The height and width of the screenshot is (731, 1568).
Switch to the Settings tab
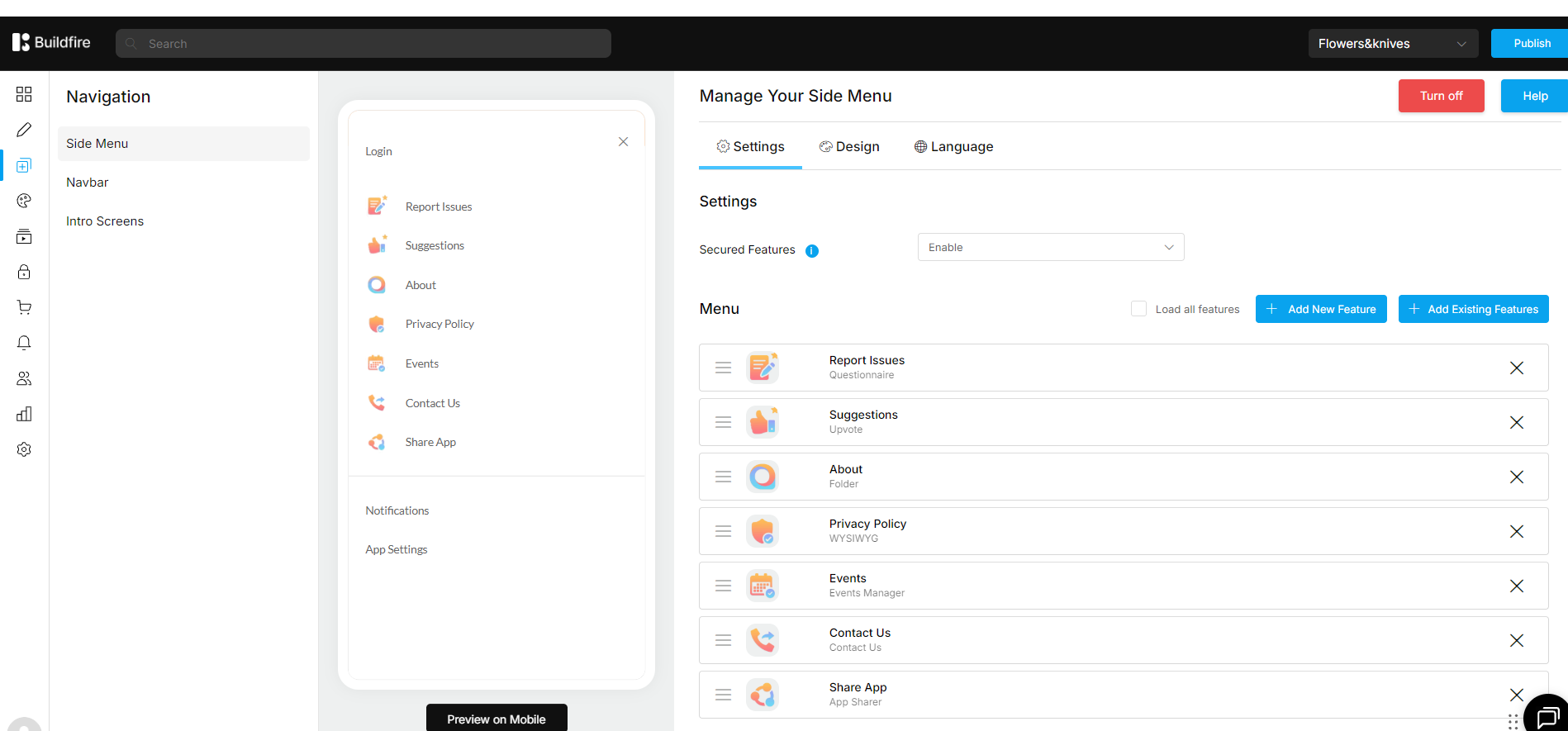point(750,147)
